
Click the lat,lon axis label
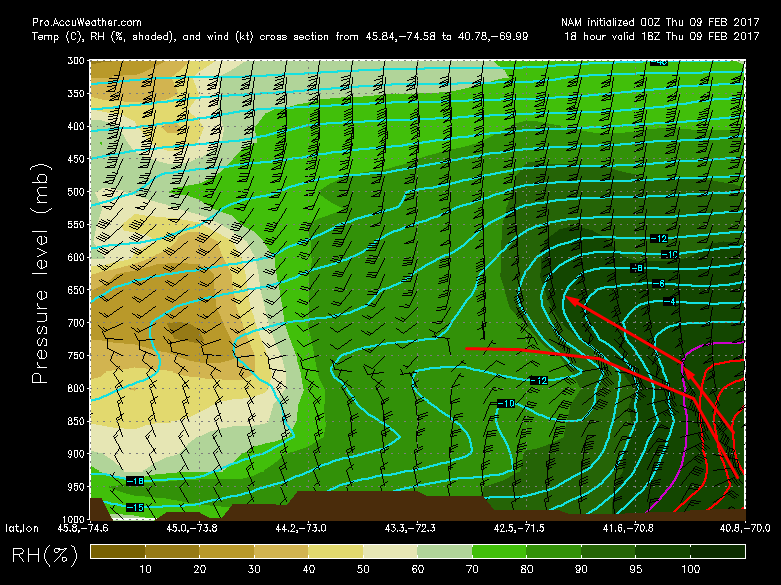tap(24, 527)
